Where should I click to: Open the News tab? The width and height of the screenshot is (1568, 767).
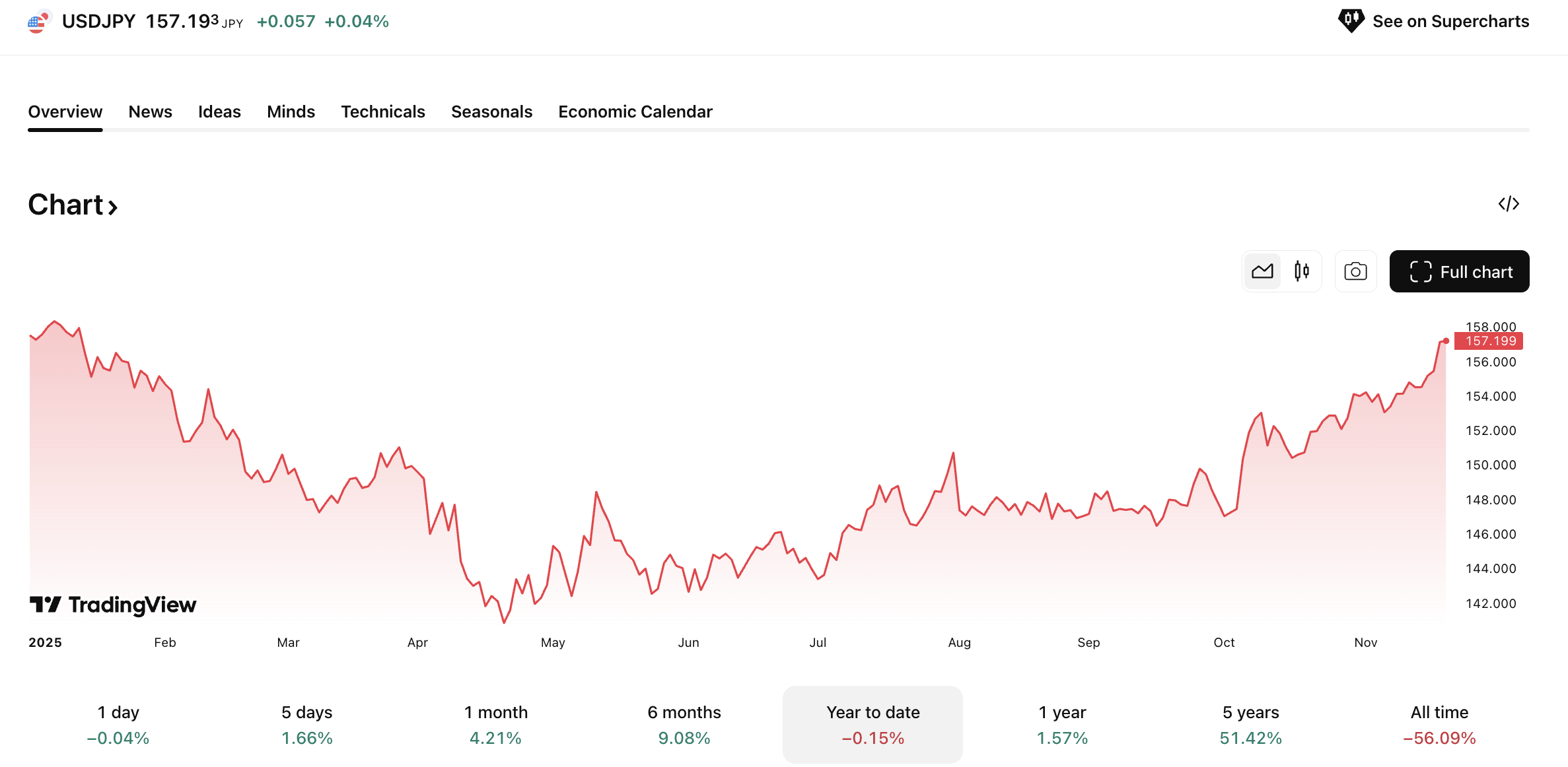coord(150,112)
